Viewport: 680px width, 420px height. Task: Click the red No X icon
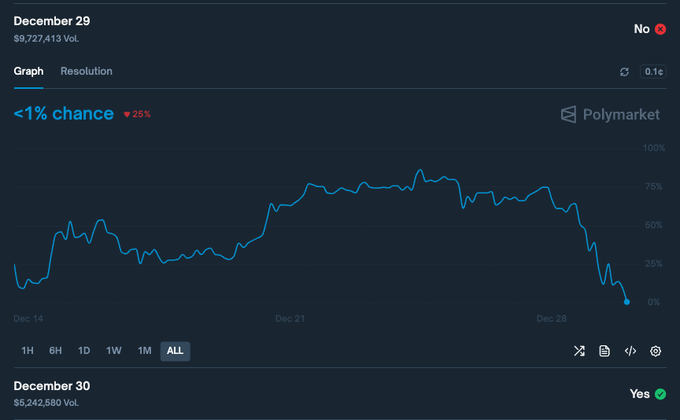660,29
